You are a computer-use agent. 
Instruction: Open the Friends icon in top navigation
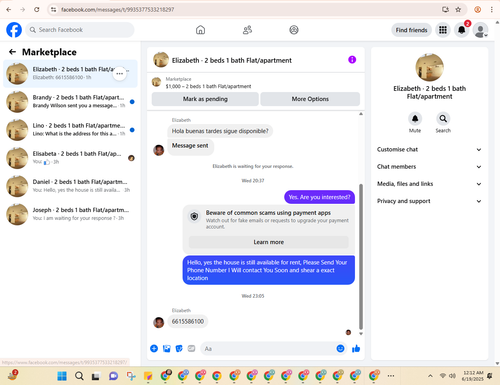[x=247, y=30]
